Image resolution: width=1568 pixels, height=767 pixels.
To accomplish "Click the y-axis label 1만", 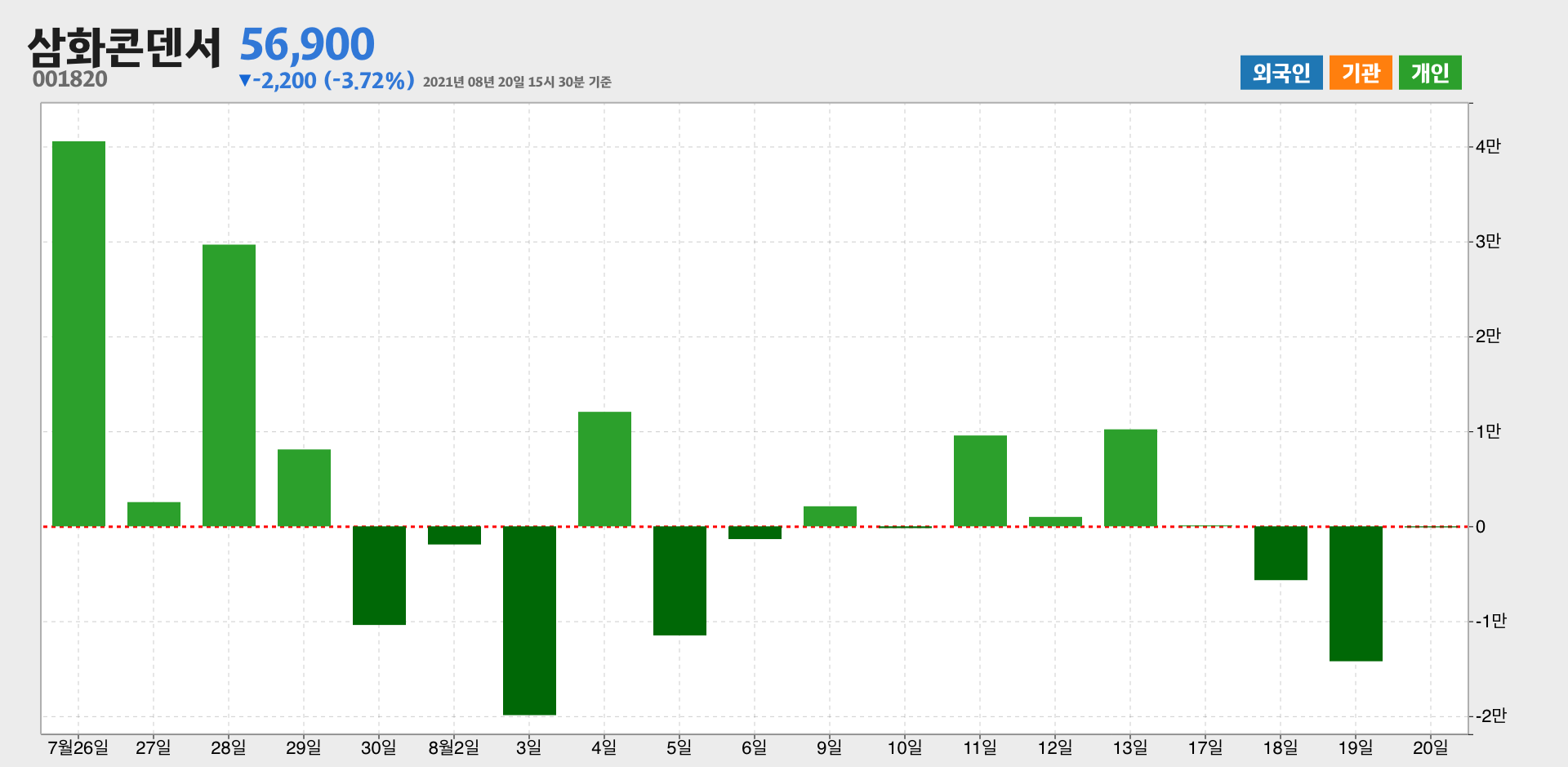I will [1488, 431].
